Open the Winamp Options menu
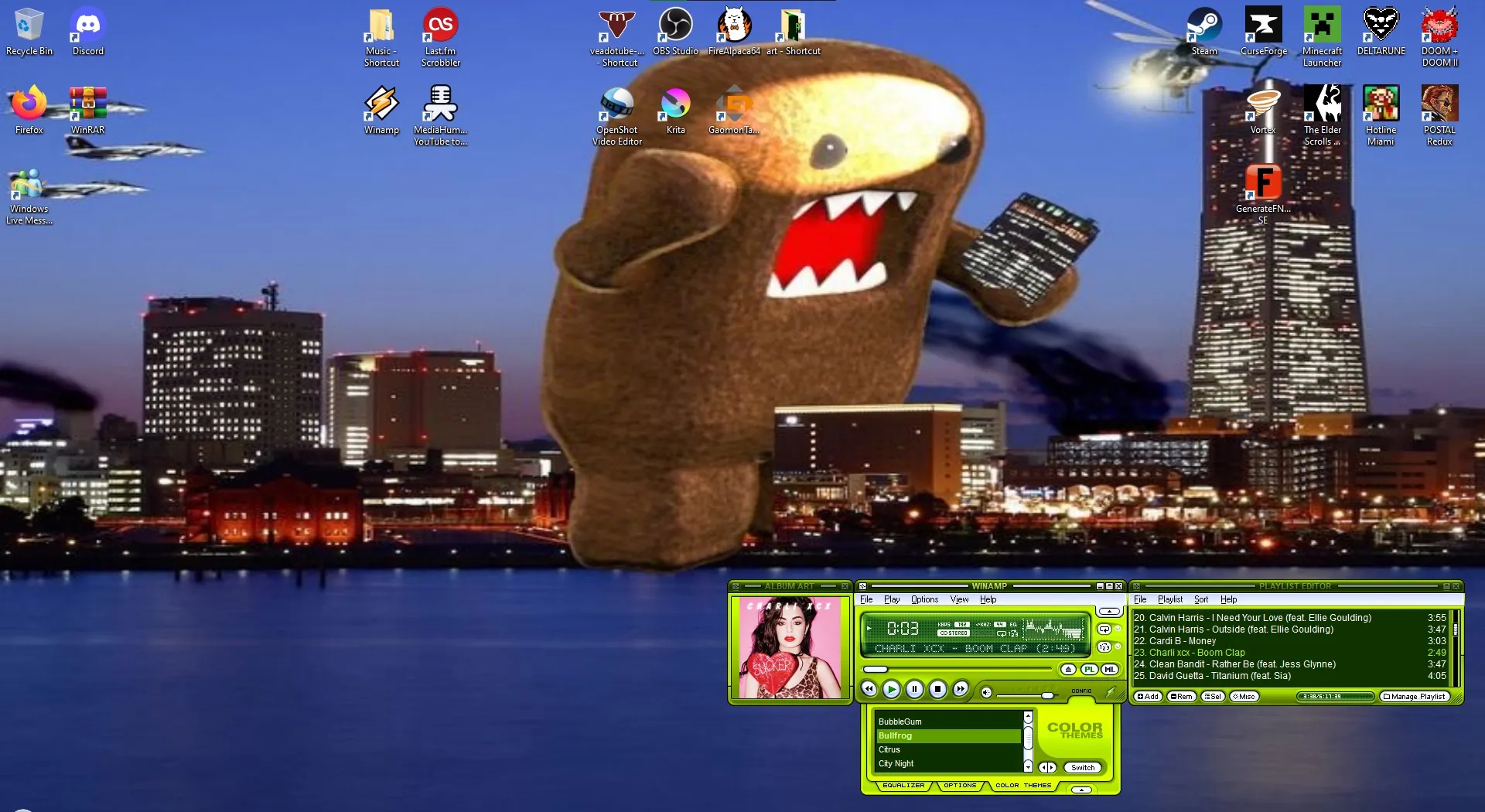 924,599
